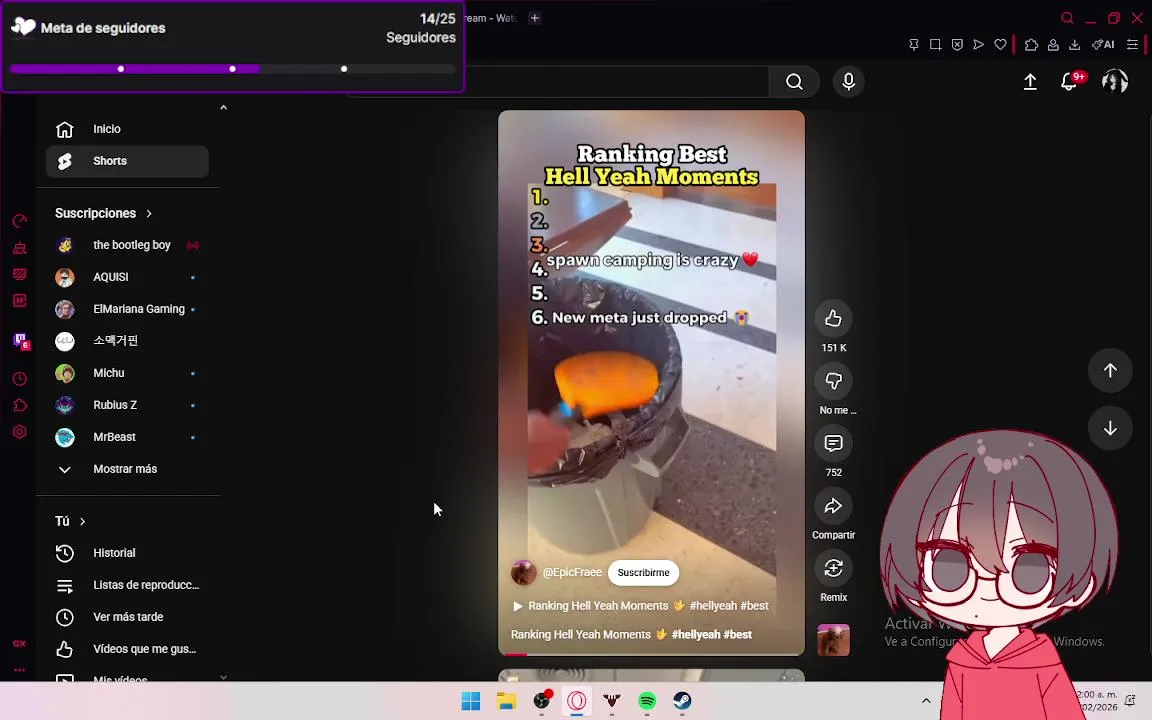Open Historial in the sidebar
1152x720 pixels.
click(x=127, y=553)
